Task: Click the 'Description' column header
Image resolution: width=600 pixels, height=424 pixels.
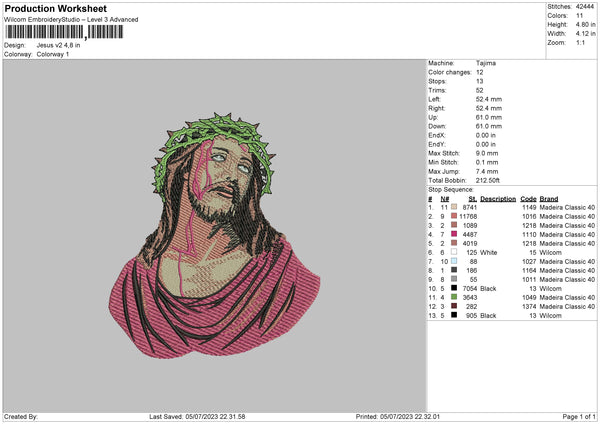Action: [x=498, y=199]
